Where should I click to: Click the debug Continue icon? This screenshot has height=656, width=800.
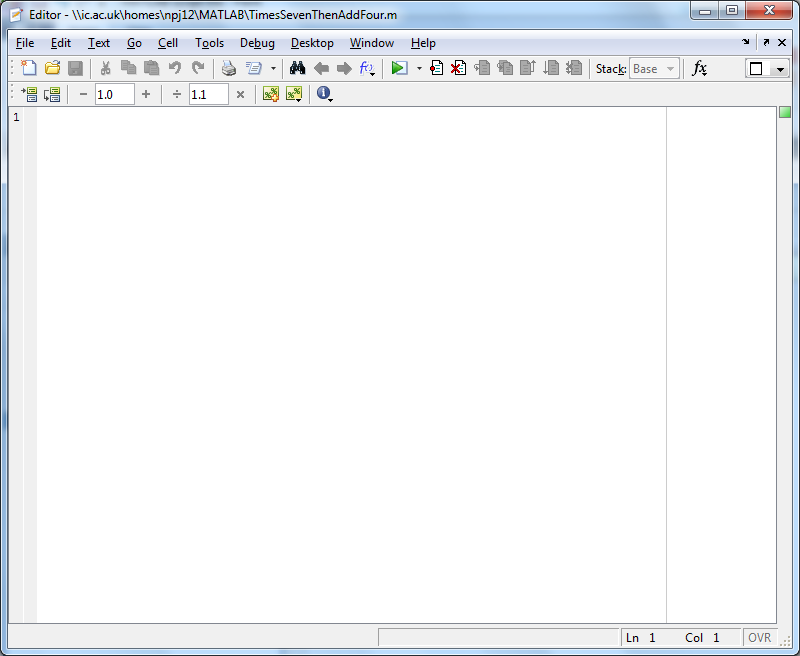[x=551, y=68]
